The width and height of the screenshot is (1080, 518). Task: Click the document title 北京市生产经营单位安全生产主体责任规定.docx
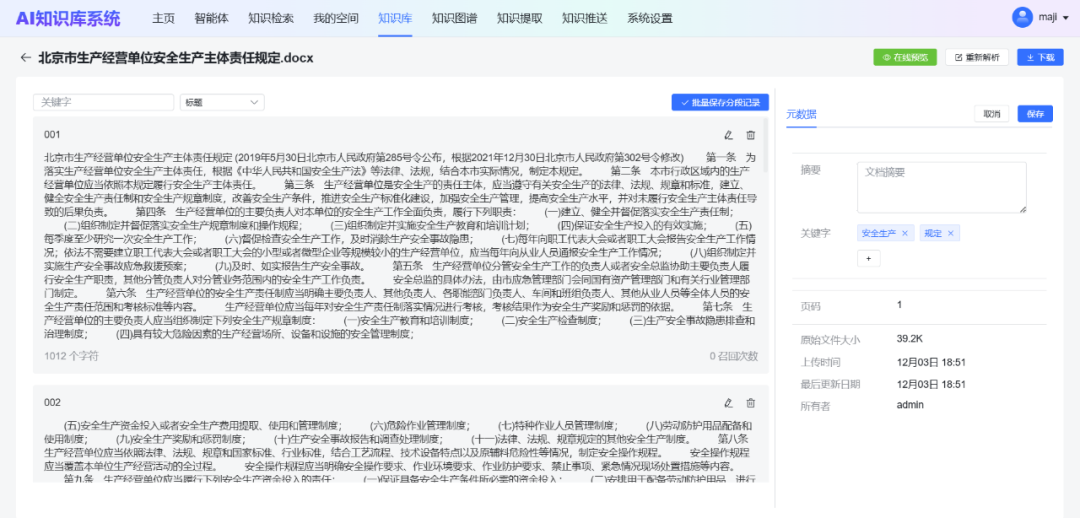176,58
